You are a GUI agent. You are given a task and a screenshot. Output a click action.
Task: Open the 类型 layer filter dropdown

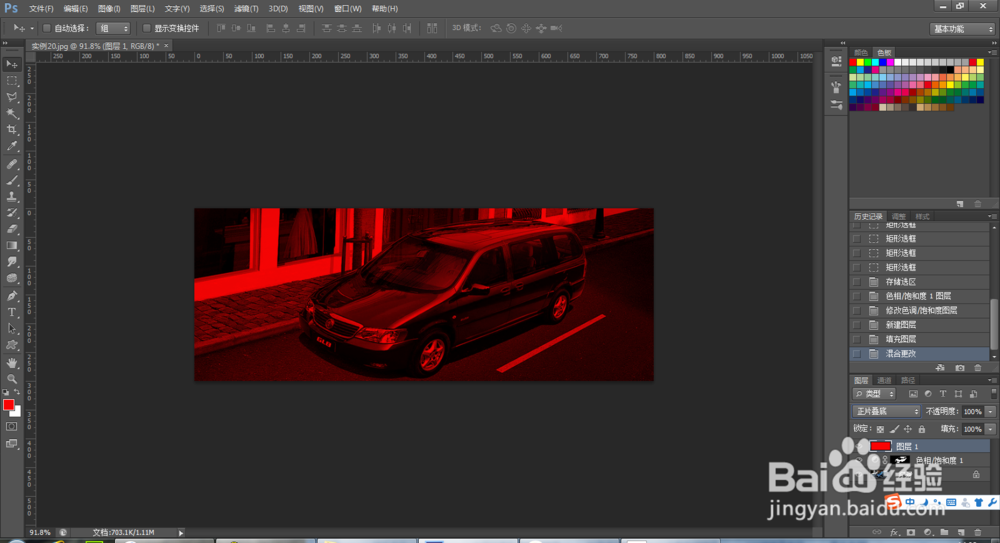874,394
